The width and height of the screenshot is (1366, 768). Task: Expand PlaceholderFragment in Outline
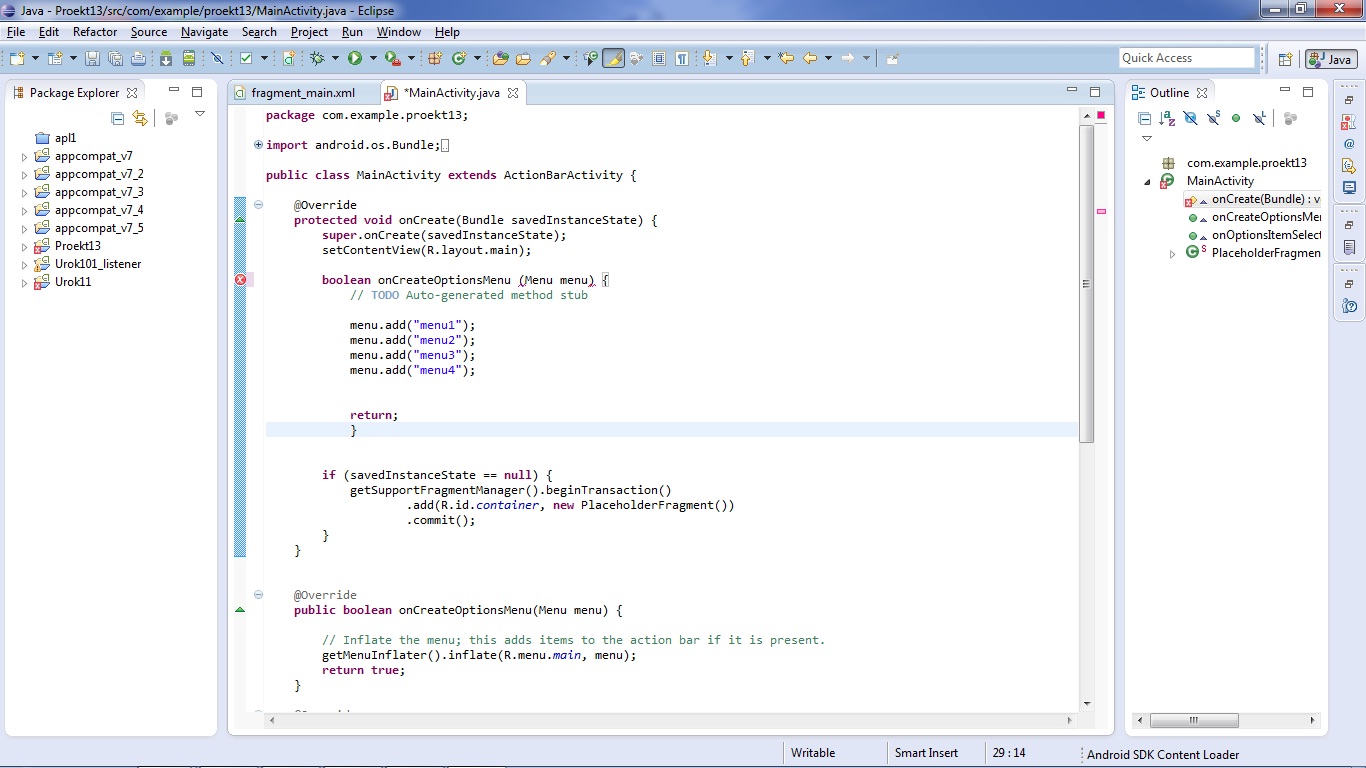tap(1172, 254)
